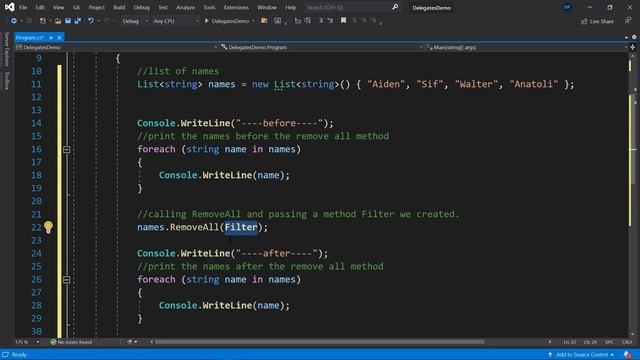This screenshot has width=640, height=360.
Task: Open the Start DelegatesDemo target dropdown arrow
Action: (253, 21)
